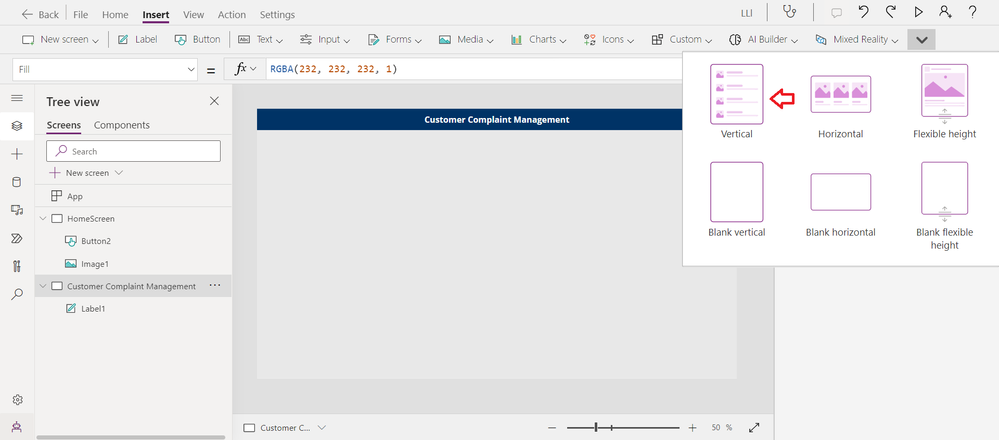Image resolution: width=999 pixels, height=440 pixels.
Task: Insert a Horizontal gallery
Action: pos(840,107)
